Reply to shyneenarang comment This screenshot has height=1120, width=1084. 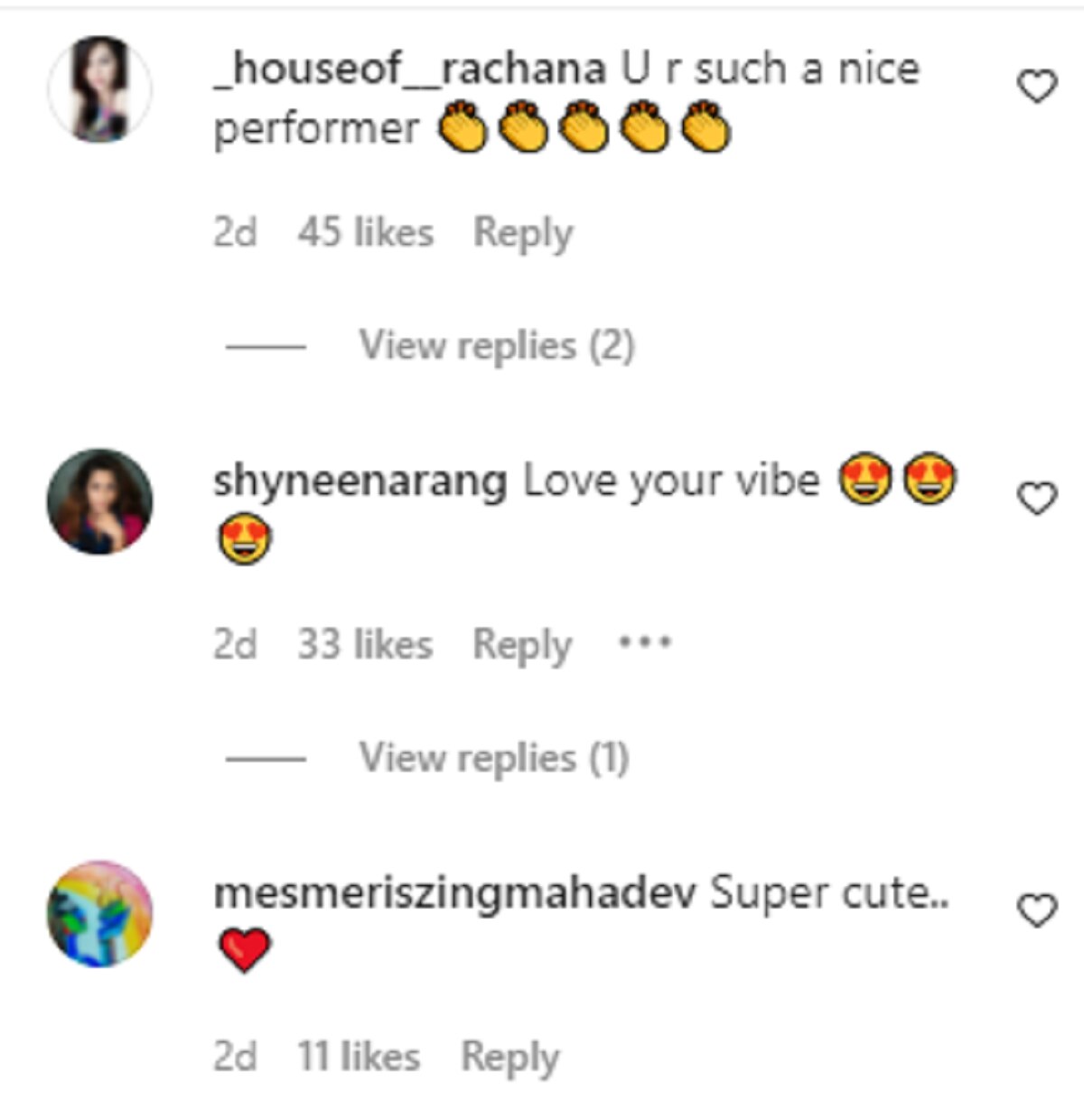[522, 645]
